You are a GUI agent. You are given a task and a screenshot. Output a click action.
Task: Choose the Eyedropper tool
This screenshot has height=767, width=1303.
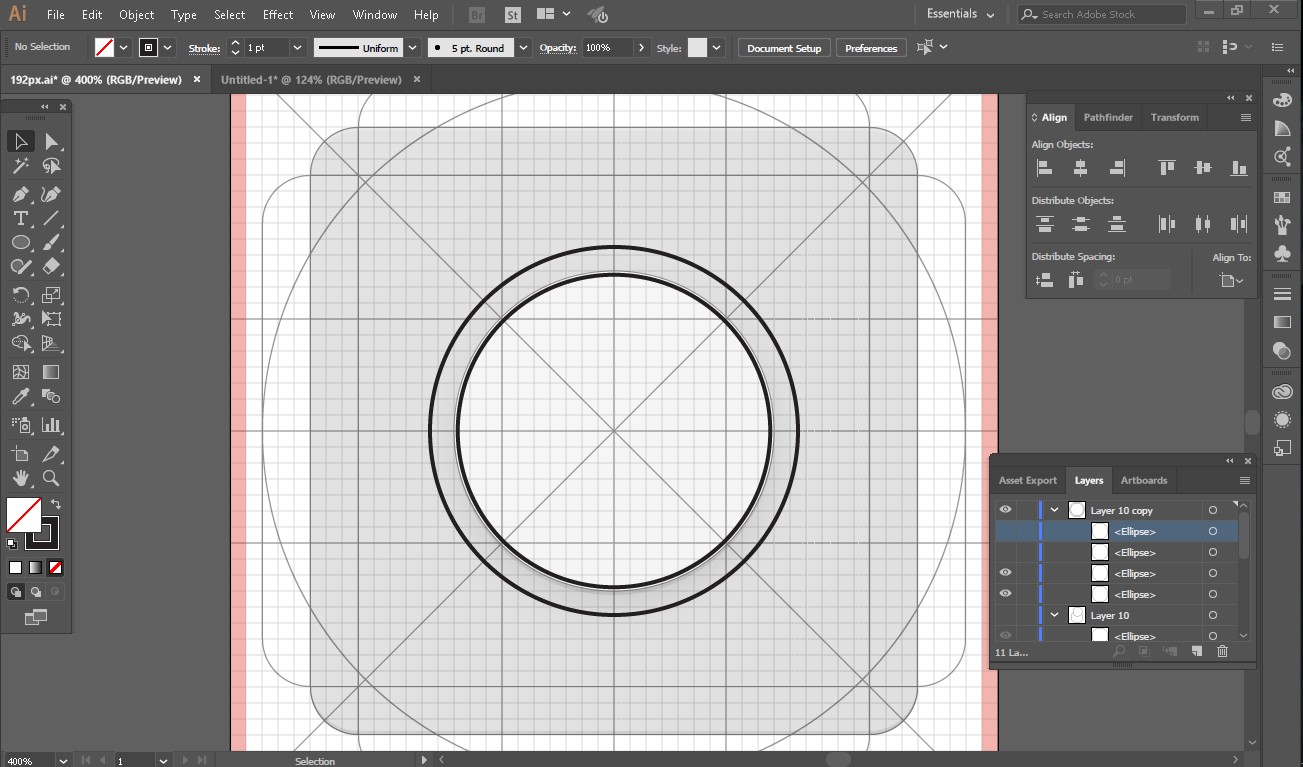[20, 398]
